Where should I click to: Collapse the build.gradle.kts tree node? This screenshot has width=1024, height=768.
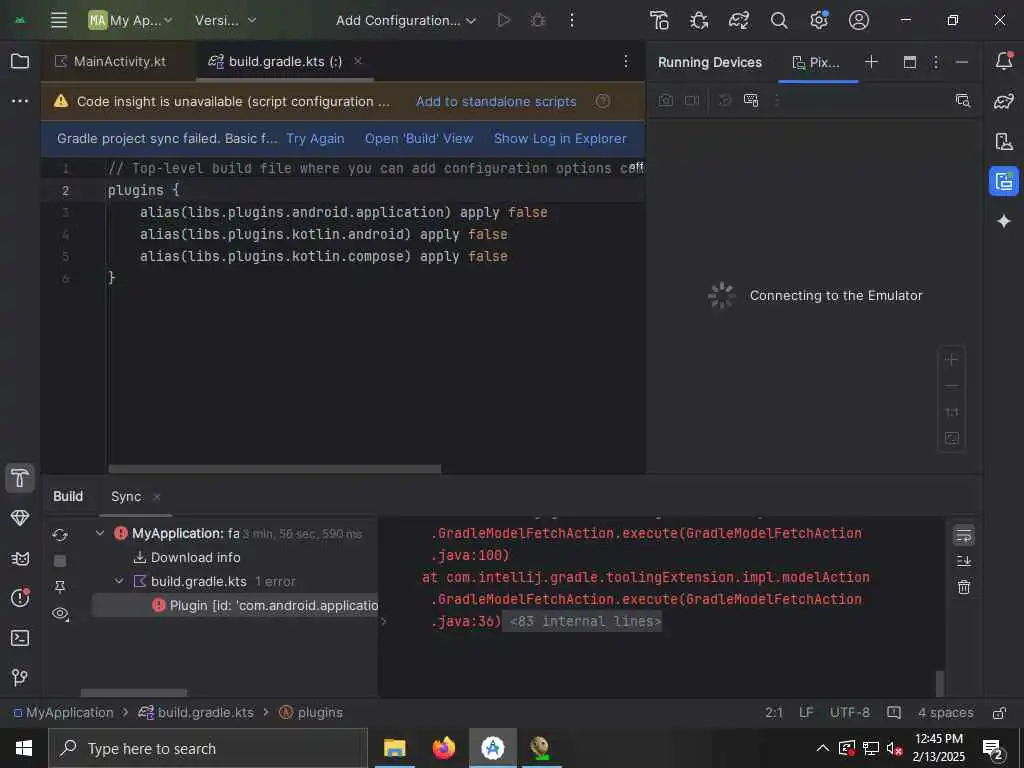tap(119, 581)
